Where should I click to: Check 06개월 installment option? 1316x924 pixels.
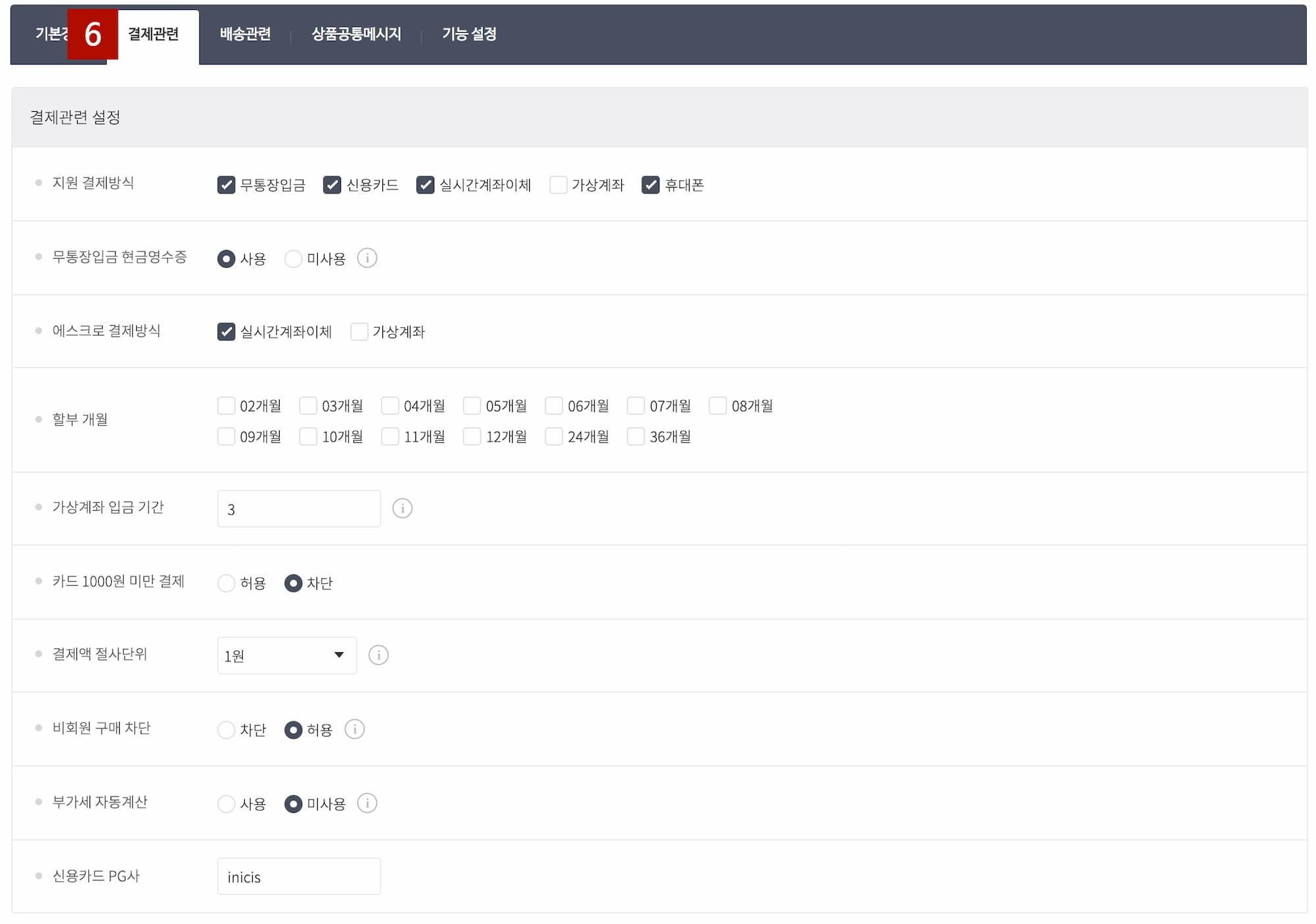[x=554, y=405]
